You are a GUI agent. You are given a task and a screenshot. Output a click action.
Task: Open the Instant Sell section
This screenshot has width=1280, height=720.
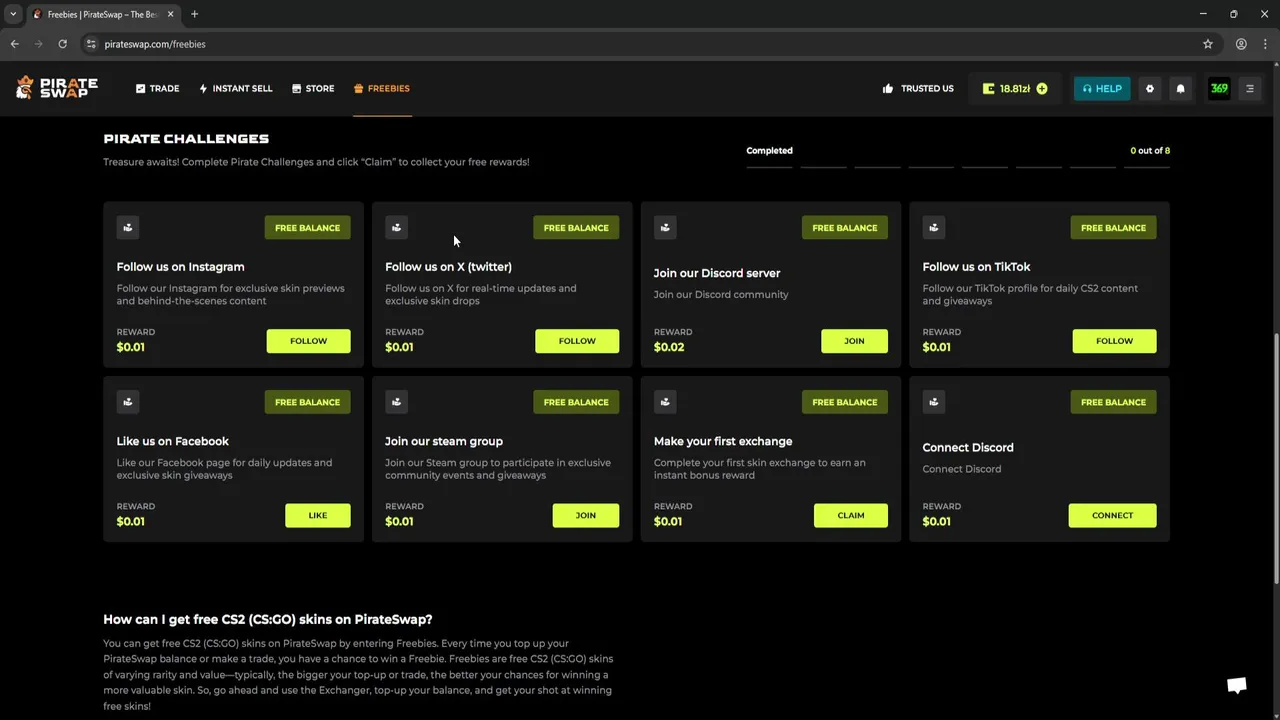coord(236,89)
